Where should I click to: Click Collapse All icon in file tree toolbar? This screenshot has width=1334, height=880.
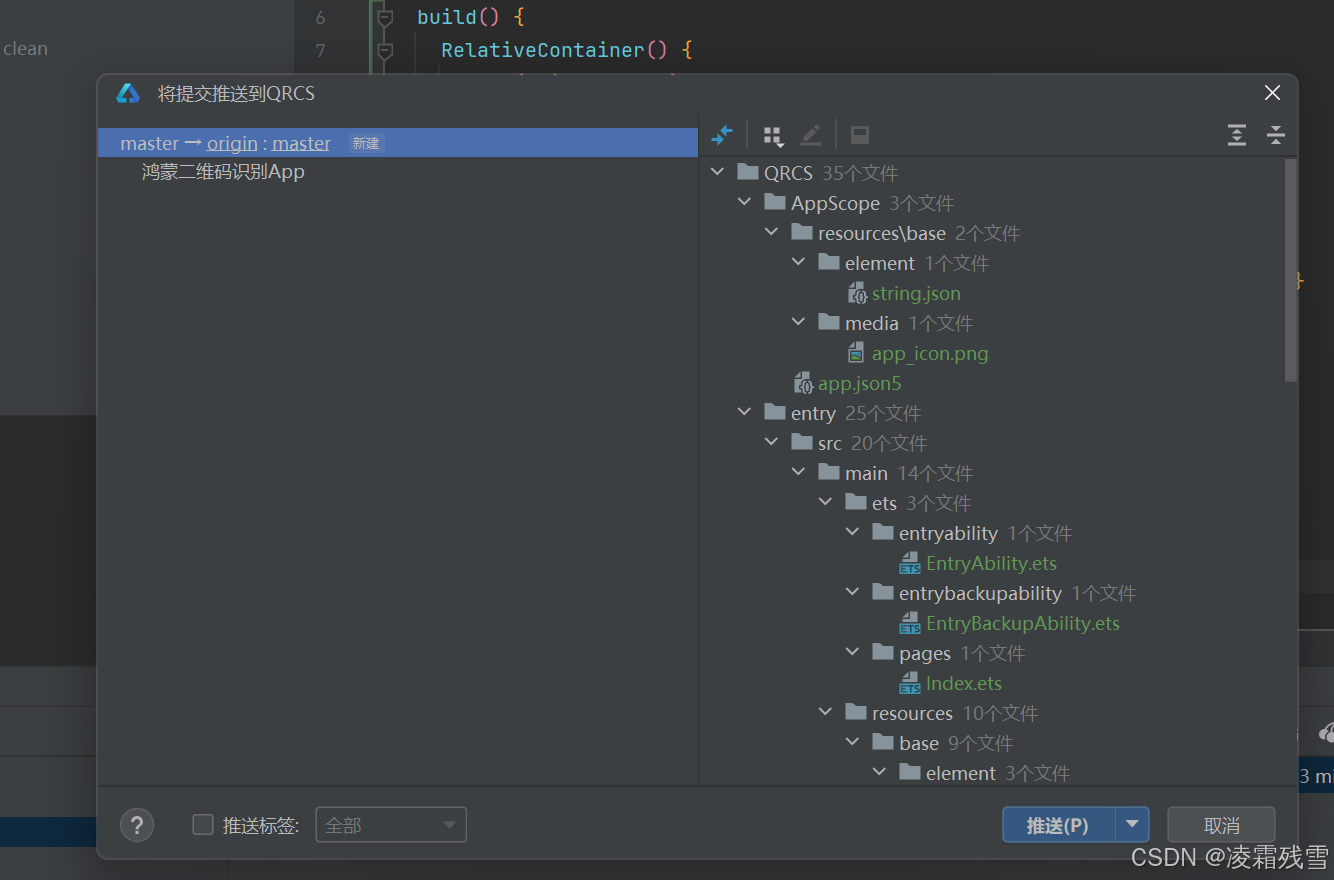click(1275, 135)
